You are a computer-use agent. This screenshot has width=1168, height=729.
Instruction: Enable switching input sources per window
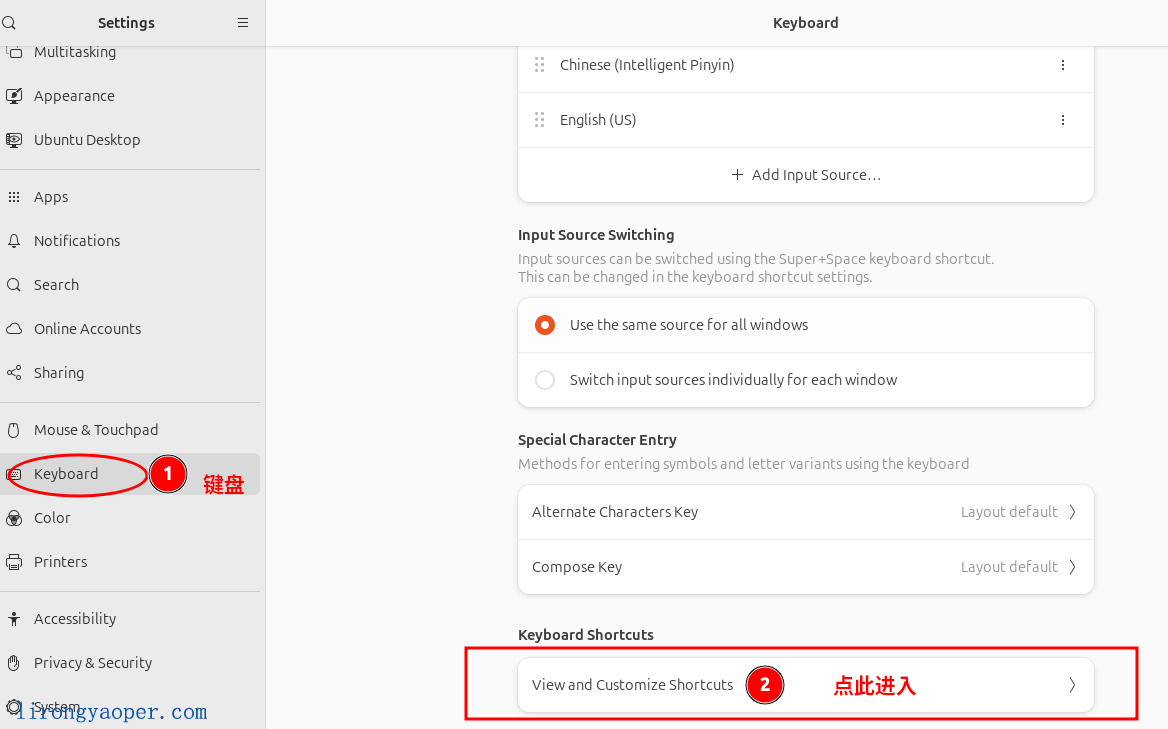544,380
